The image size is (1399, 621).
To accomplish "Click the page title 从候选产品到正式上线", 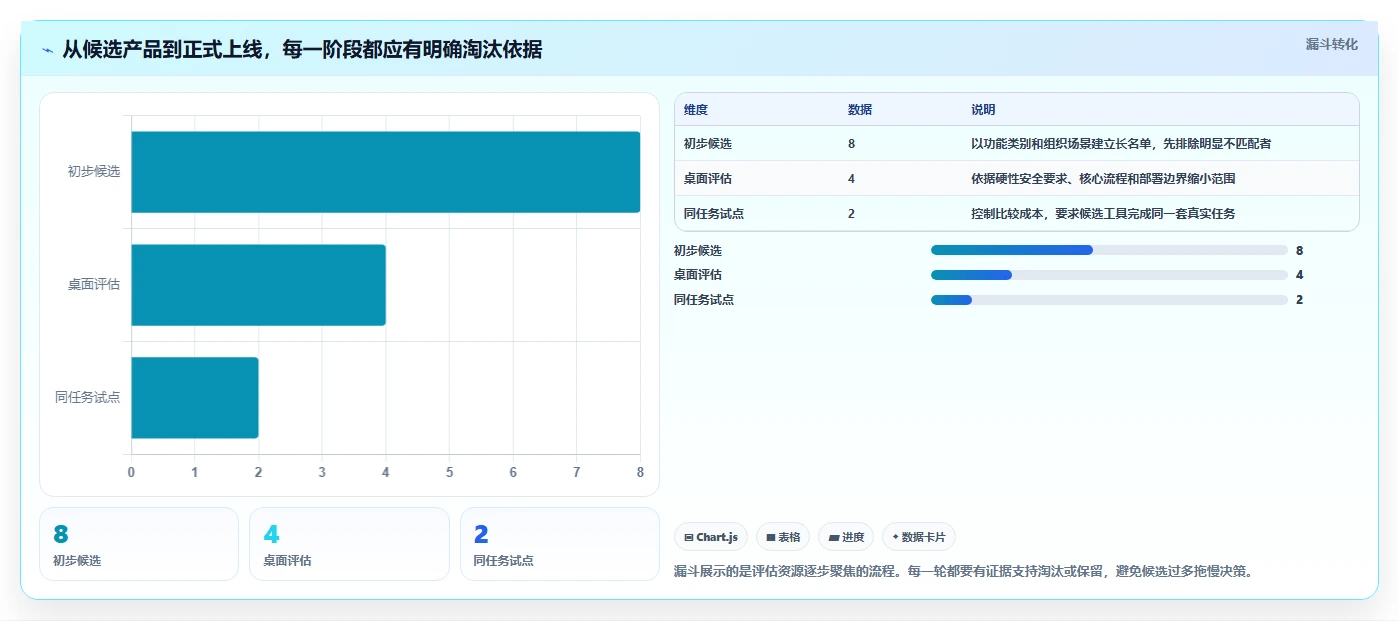I will [x=303, y=50].
